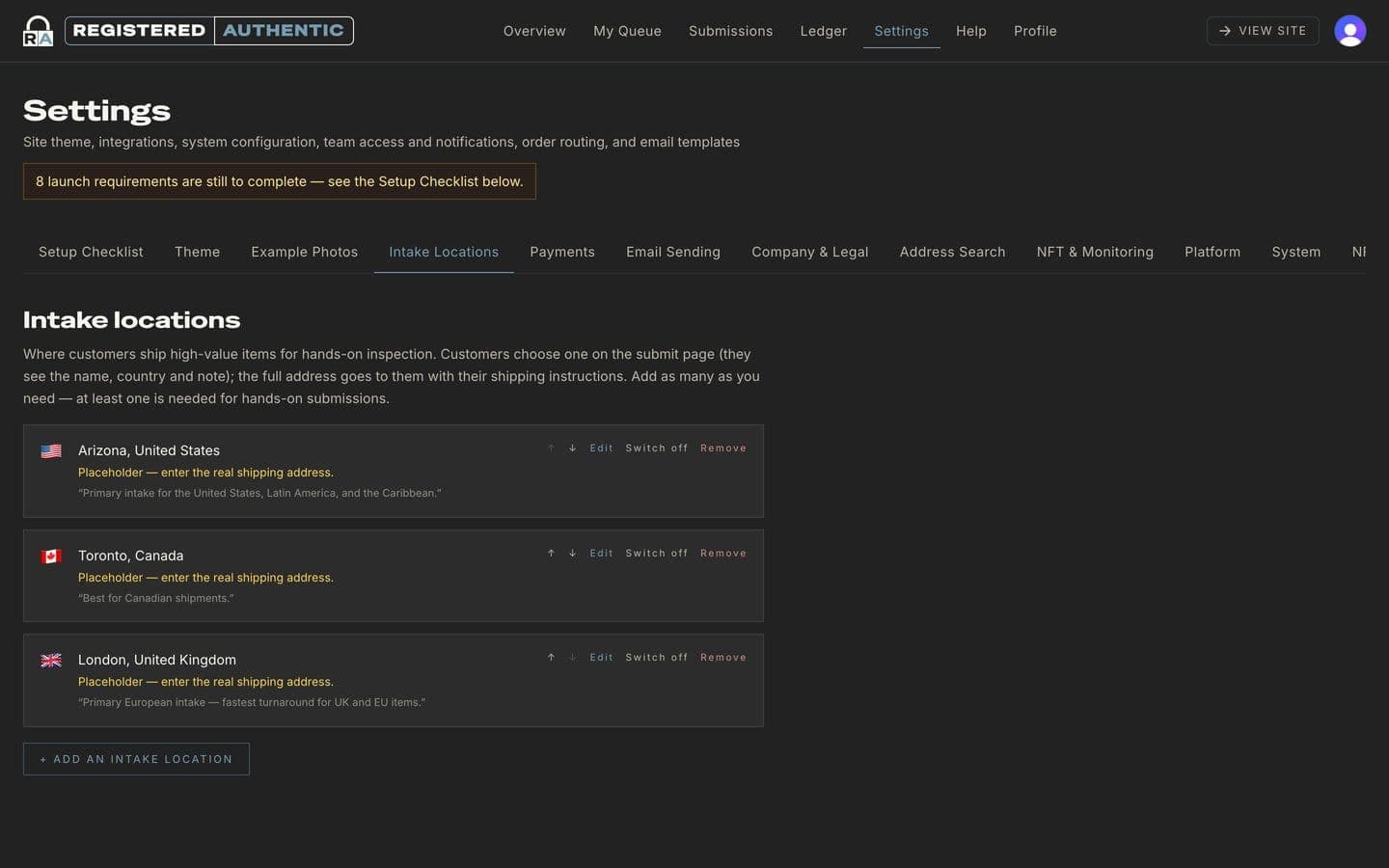Image resolution: width=1389 pixels, height=868 pixels.
Task: Click the United Kingdom flag icon
Action: click(x=51, y=661)
